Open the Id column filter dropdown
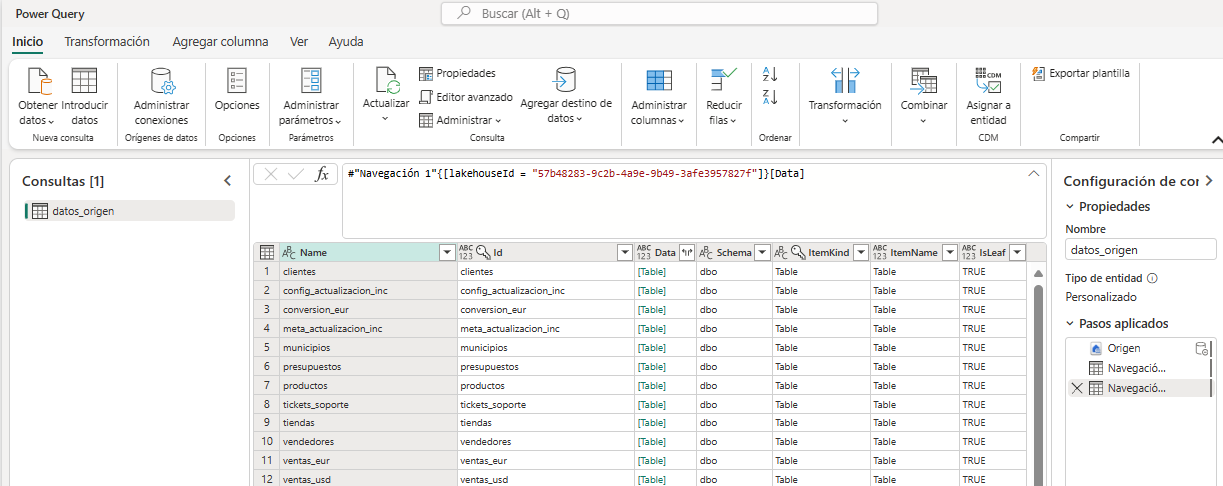 [625, 253]
